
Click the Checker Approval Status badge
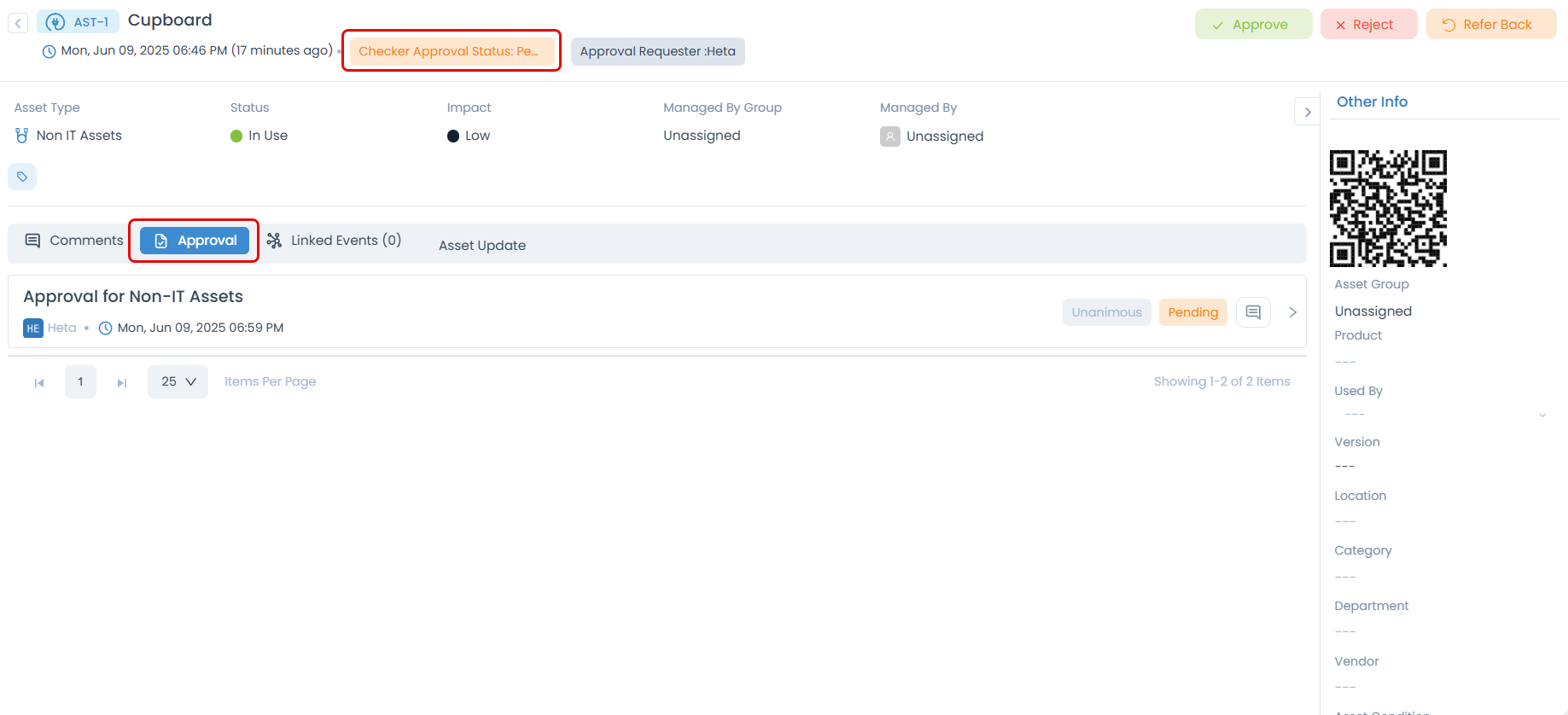450,51
